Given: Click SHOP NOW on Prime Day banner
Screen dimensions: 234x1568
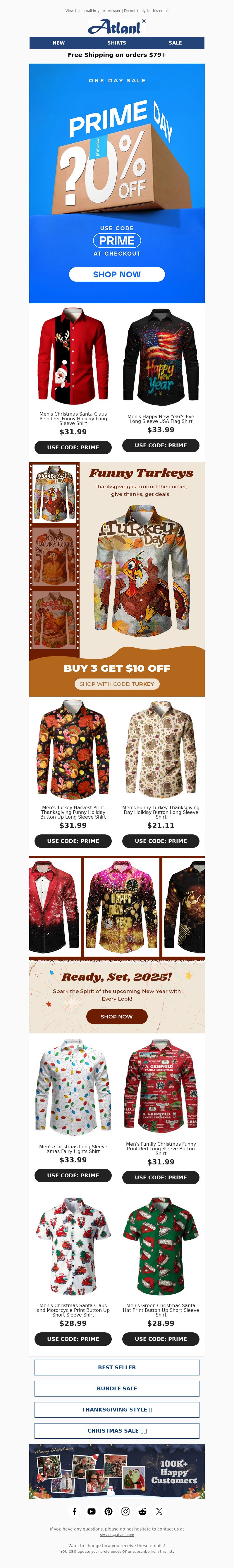Looking at the screenshot, I should [x=117, y=275].
